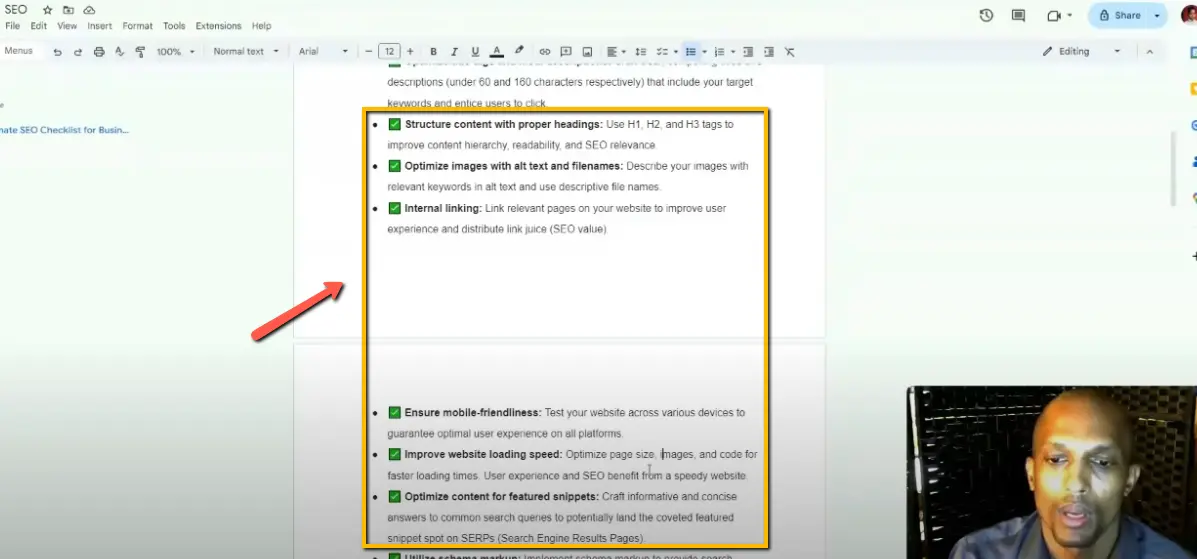Click the SEO Checklist outline link
This screenshot has height=559, width=1197.
[x=64, y=130]
